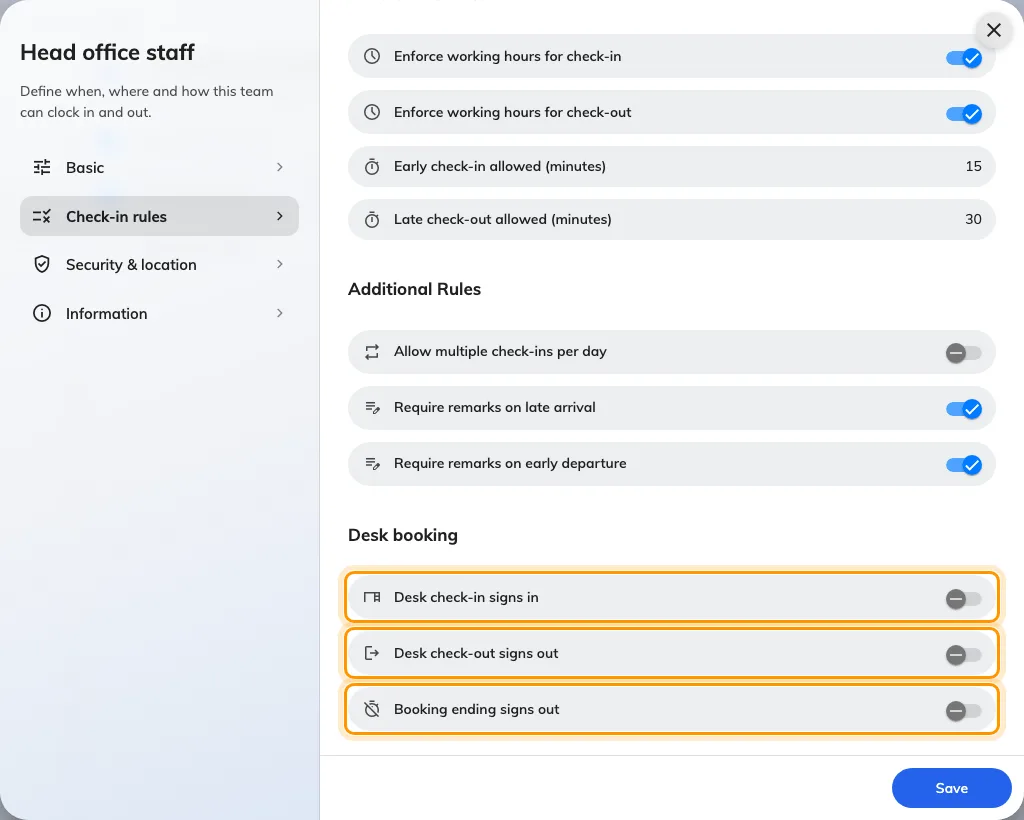
Task: Click 'Desk check-in signs in' label
Action: click(x=466, y=597)
